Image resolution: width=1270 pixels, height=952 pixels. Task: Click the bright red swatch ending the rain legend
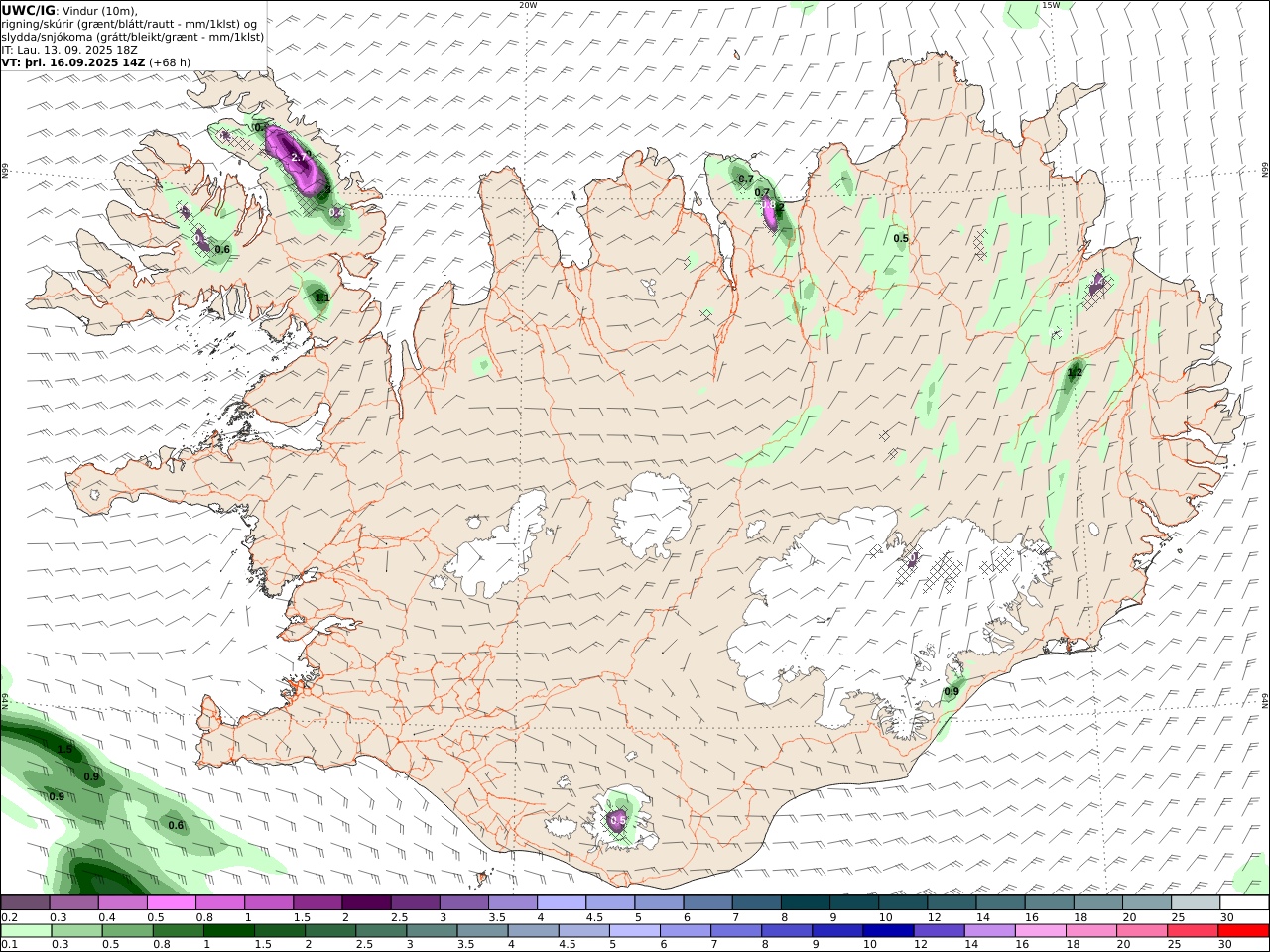point(1243,931)
